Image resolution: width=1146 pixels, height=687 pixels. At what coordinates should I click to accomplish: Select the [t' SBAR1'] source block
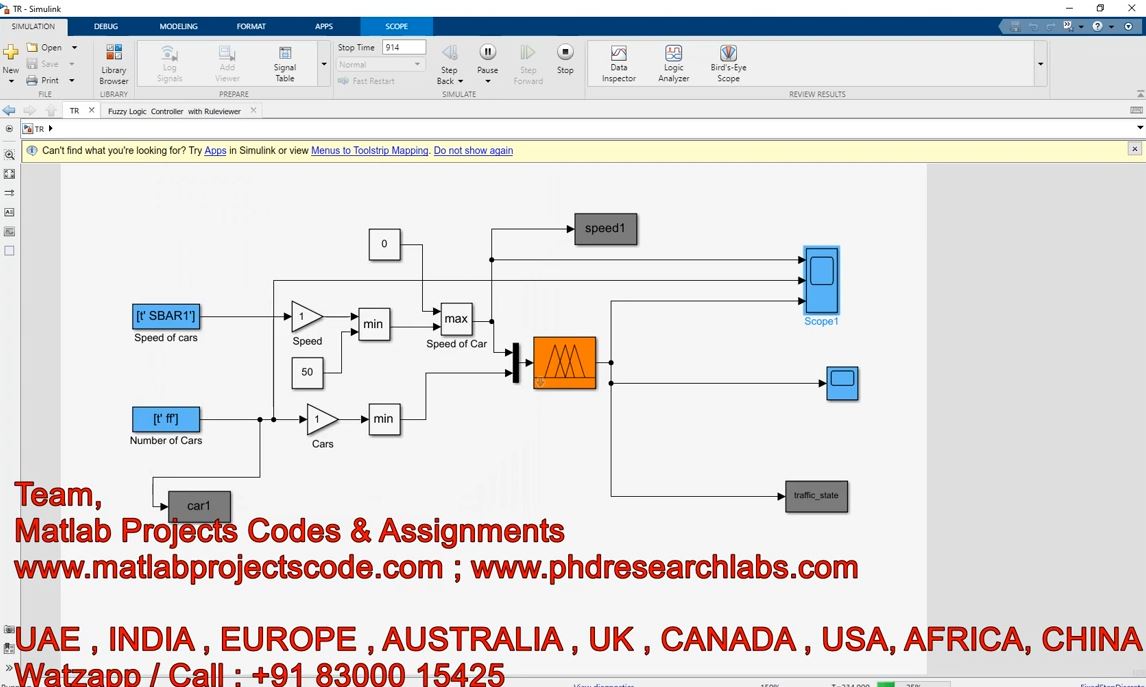(x=166, y=316)
